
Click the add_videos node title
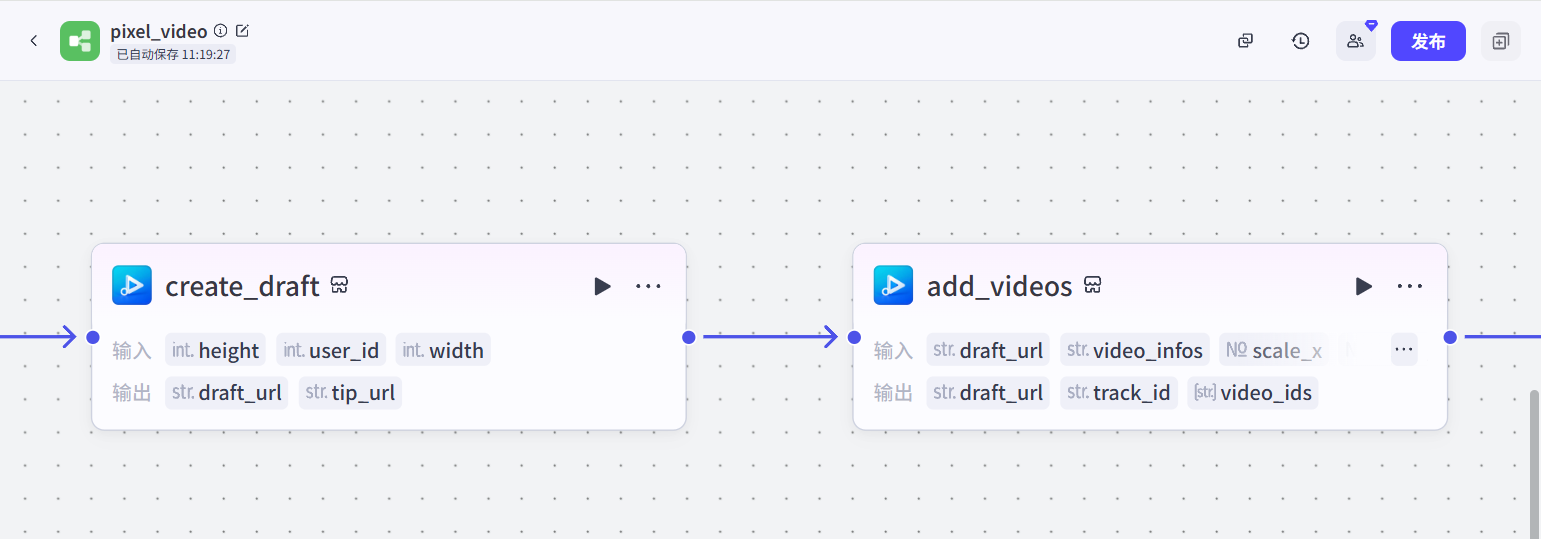[1000, 287]
